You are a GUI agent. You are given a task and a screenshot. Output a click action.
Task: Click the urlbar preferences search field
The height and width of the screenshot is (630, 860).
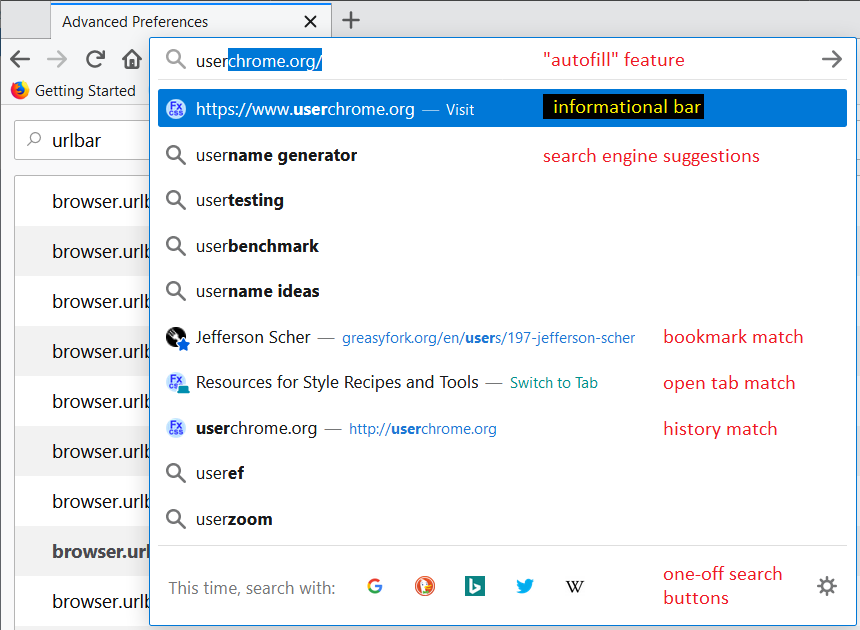[82, 140]
